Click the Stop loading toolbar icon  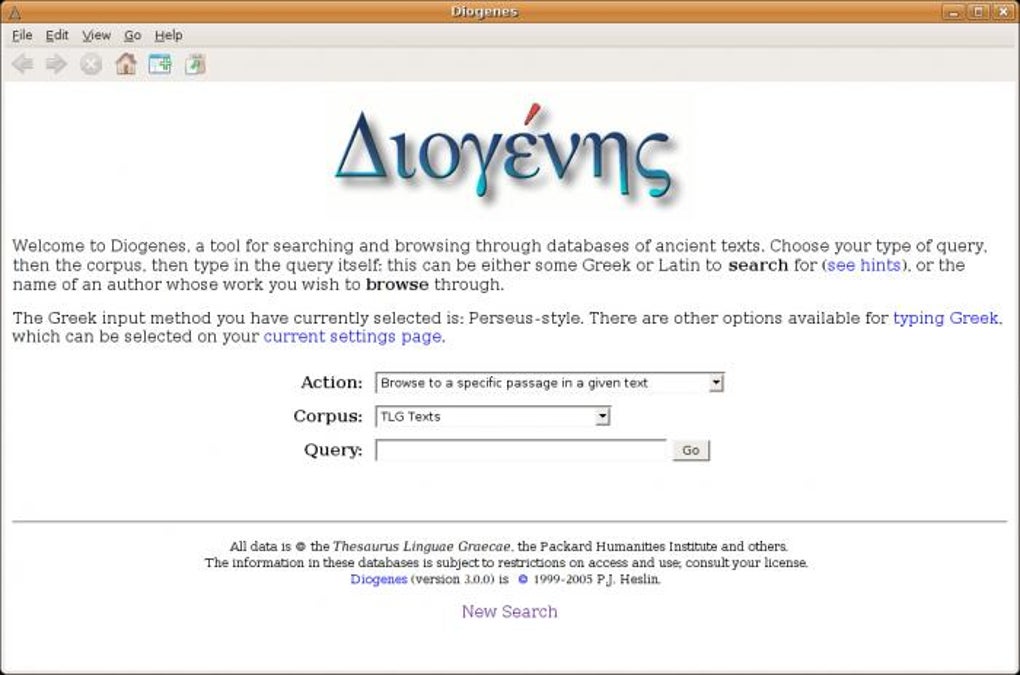pos(91,64)
